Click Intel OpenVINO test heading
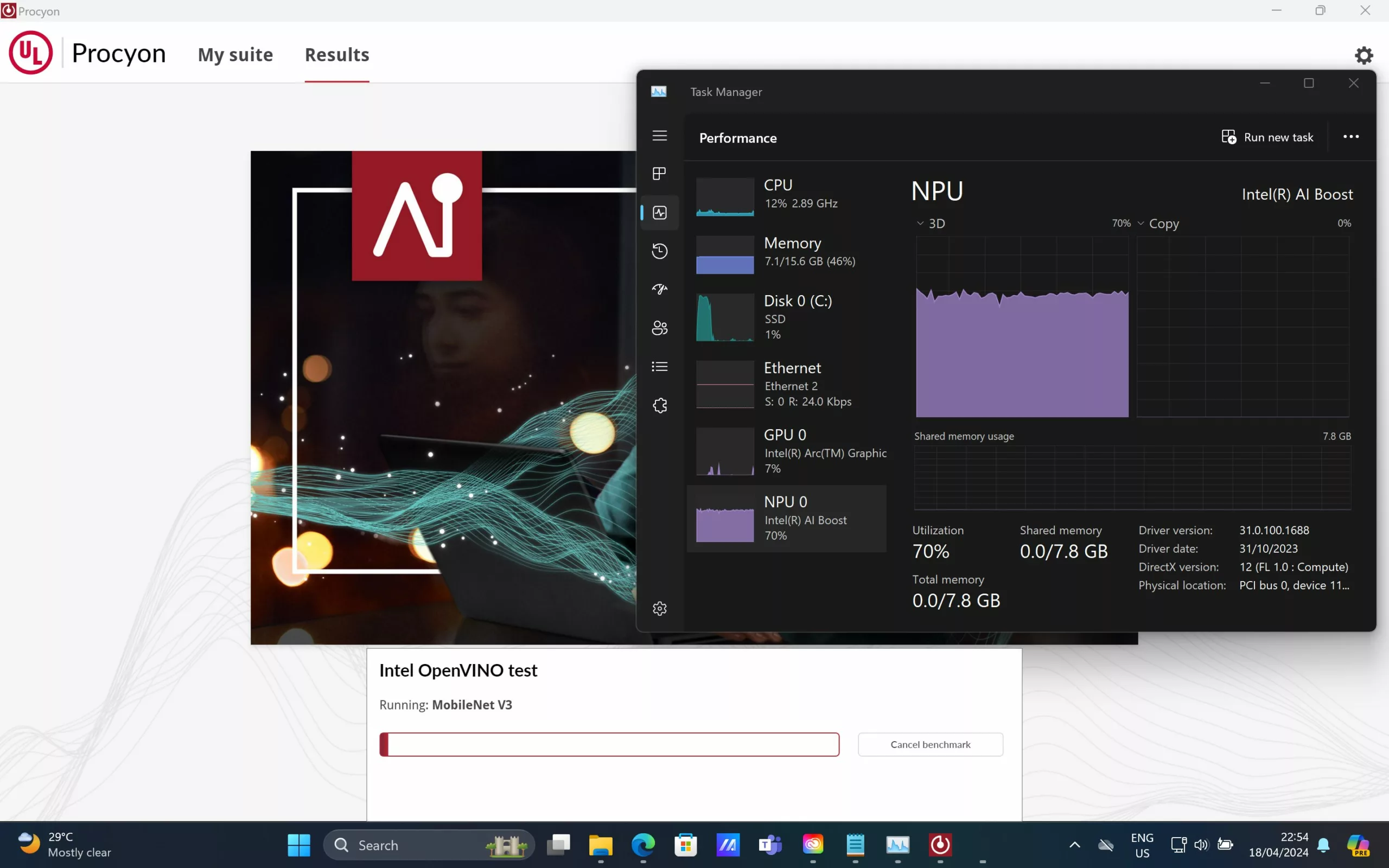1389x868 pixels. click(x=458, y=670)
